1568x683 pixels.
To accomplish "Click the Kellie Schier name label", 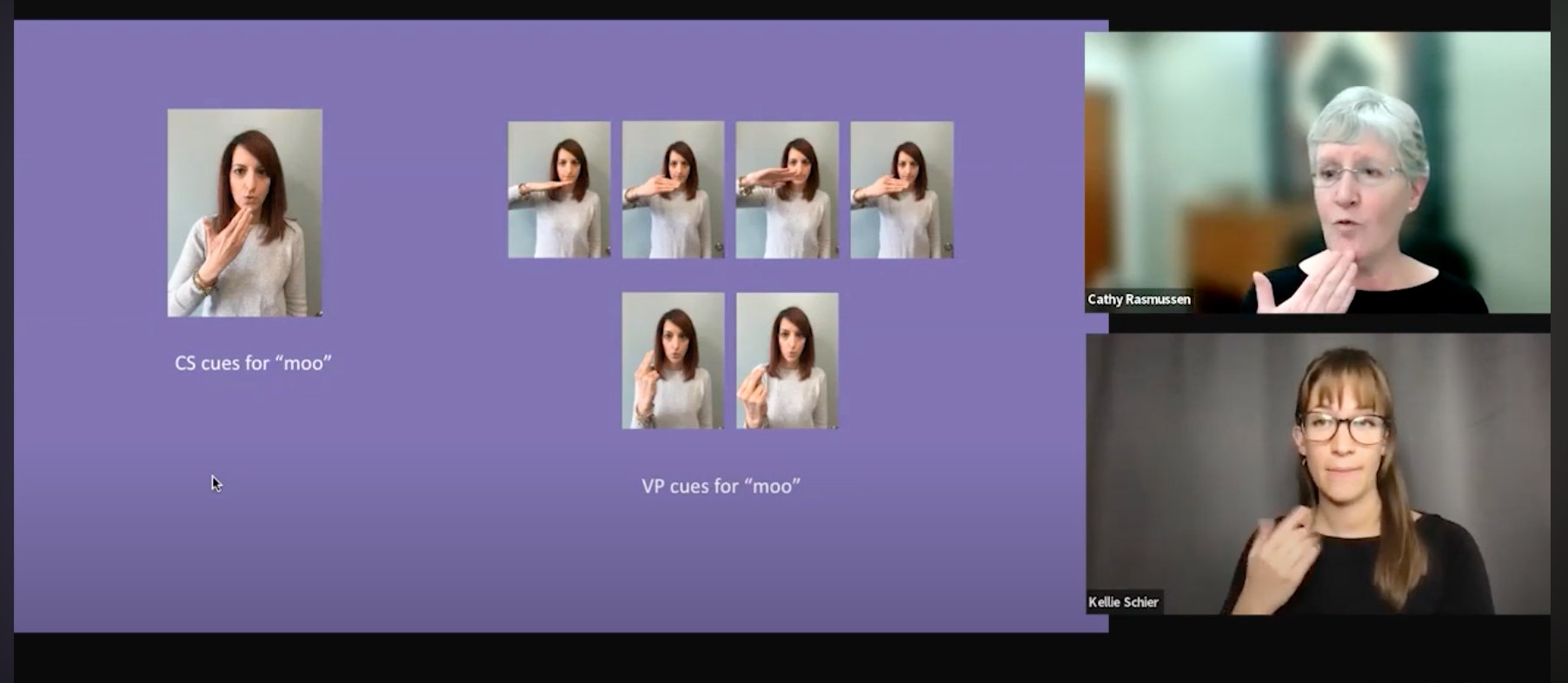I will [x=1124, y=602].
